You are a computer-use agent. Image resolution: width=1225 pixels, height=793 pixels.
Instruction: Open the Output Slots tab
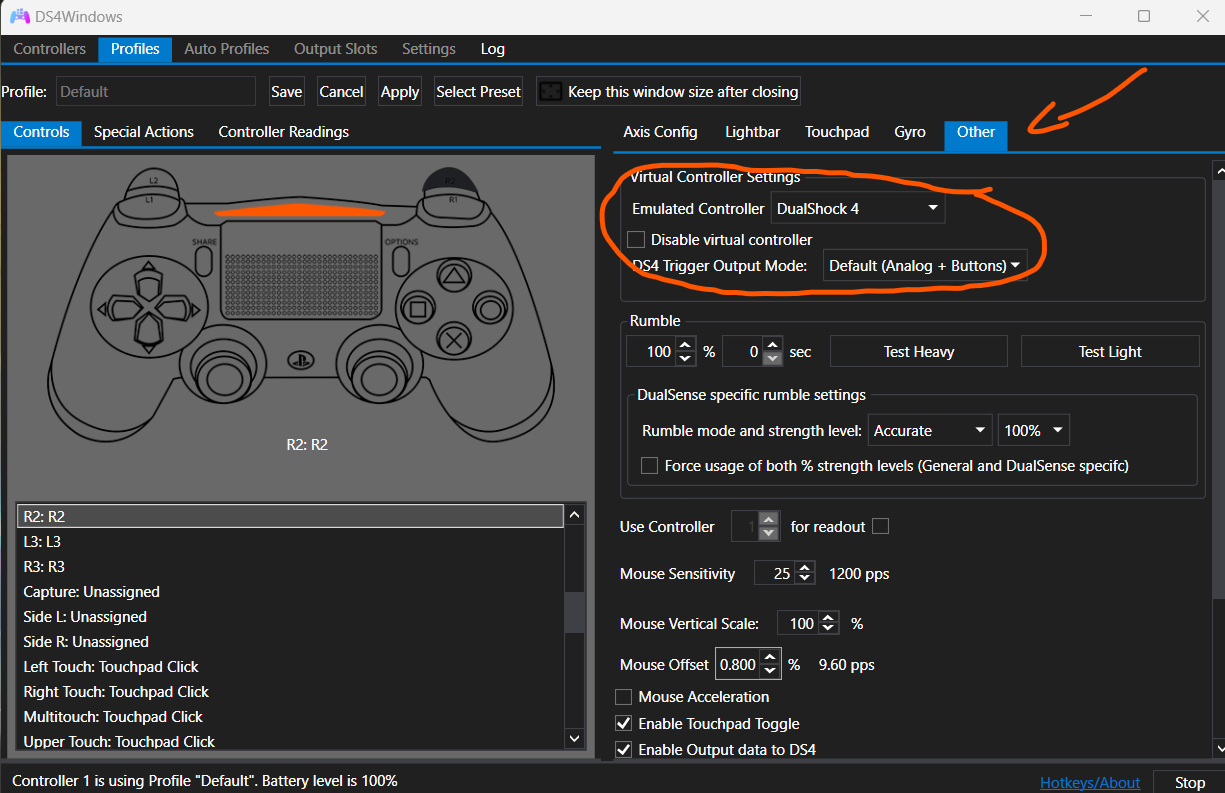point(336,49)
